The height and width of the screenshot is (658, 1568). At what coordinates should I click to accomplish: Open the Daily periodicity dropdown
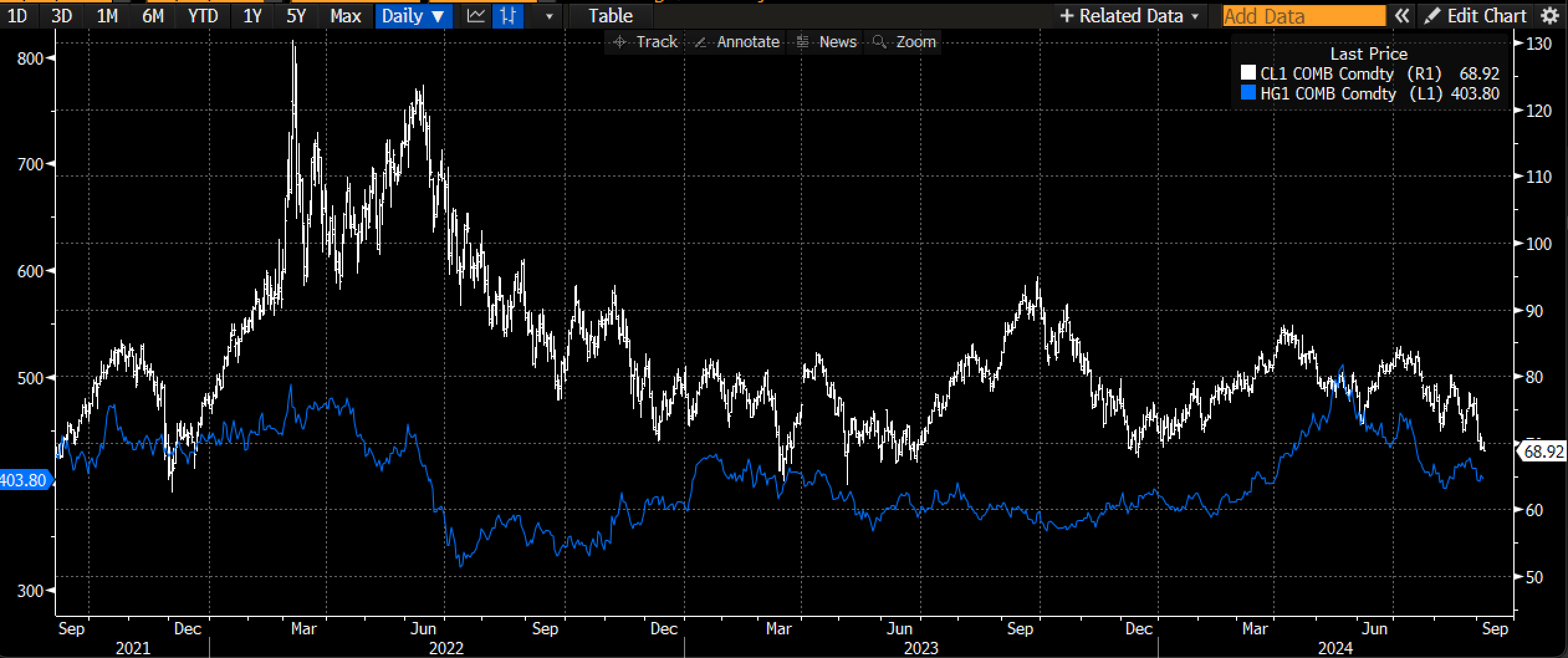click(x=413, y=16)
